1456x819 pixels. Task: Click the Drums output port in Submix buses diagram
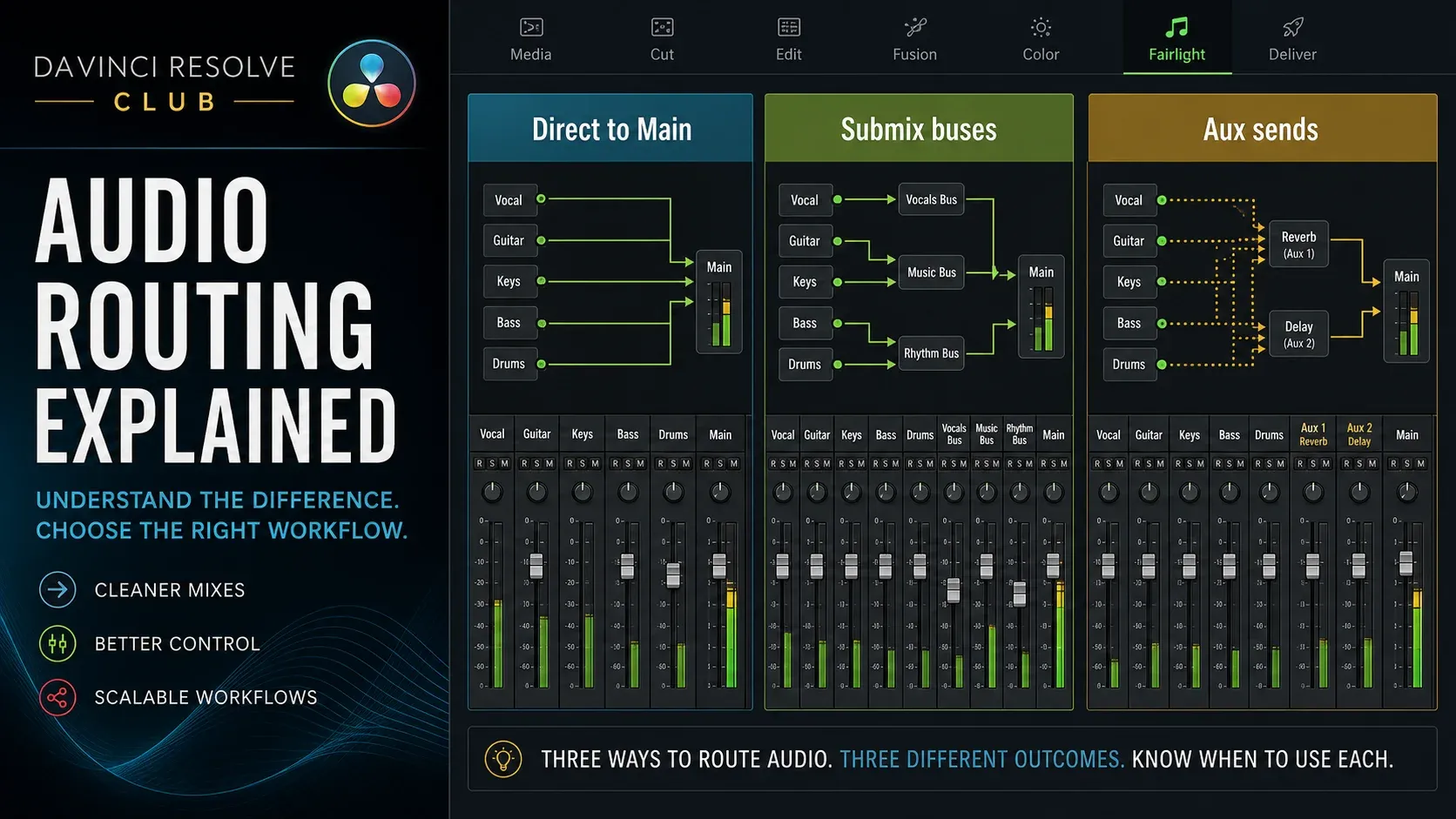point(838,365)
